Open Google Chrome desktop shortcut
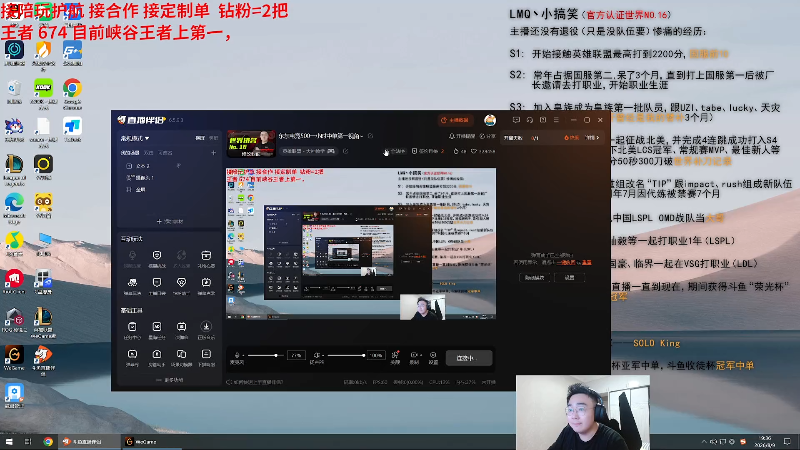 [72, 93]
